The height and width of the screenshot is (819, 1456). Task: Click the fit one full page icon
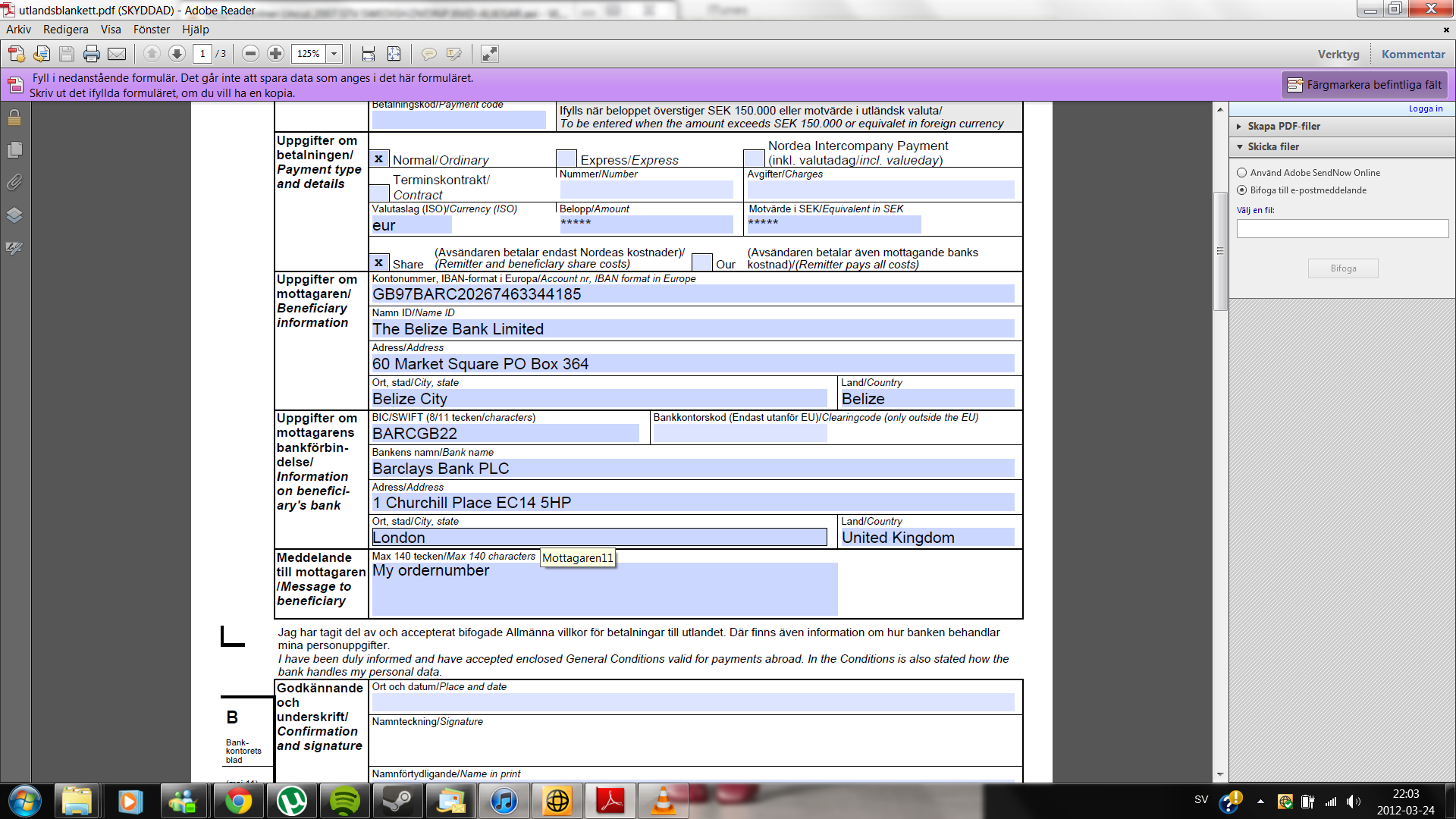[394, 54]
